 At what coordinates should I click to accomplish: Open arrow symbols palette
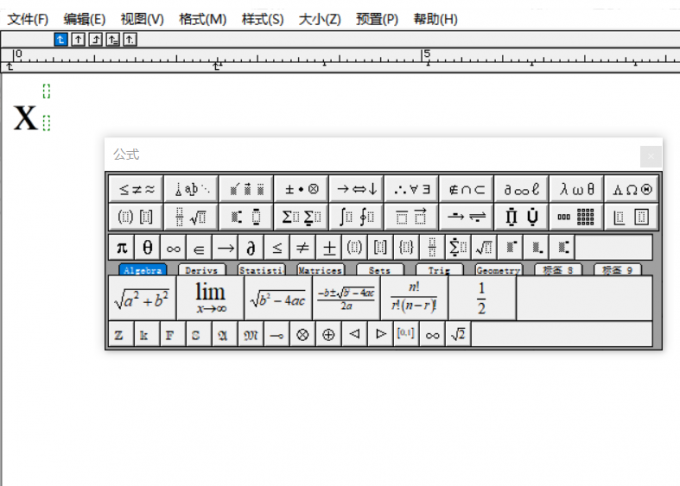356,189
